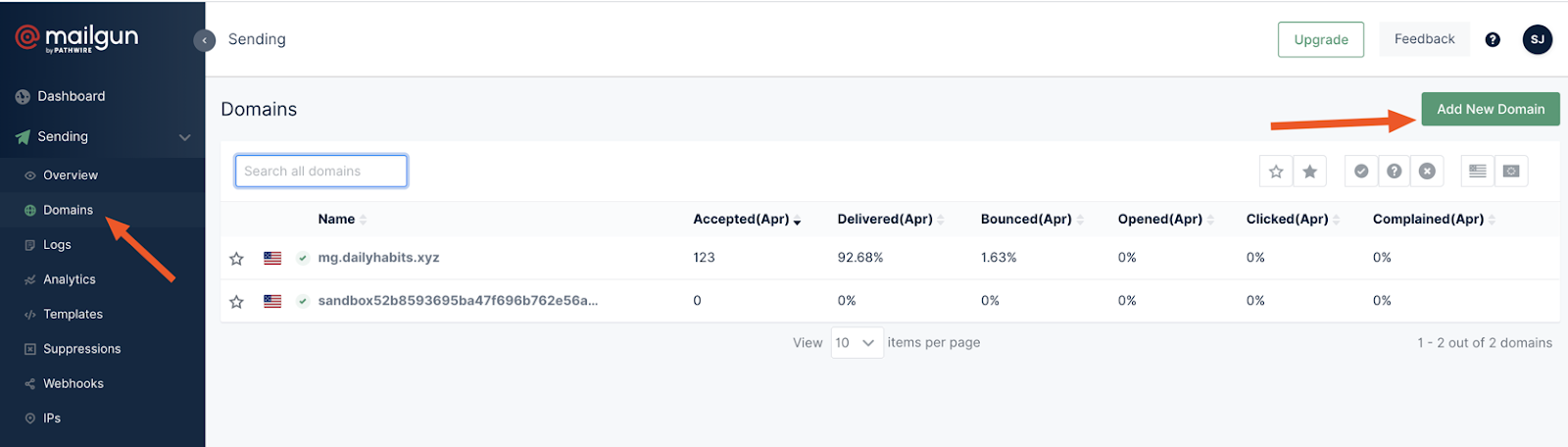Star the mg.dailyhabits.xyz domain
The image size is (1568, 447).
click(x=236, y=259)
